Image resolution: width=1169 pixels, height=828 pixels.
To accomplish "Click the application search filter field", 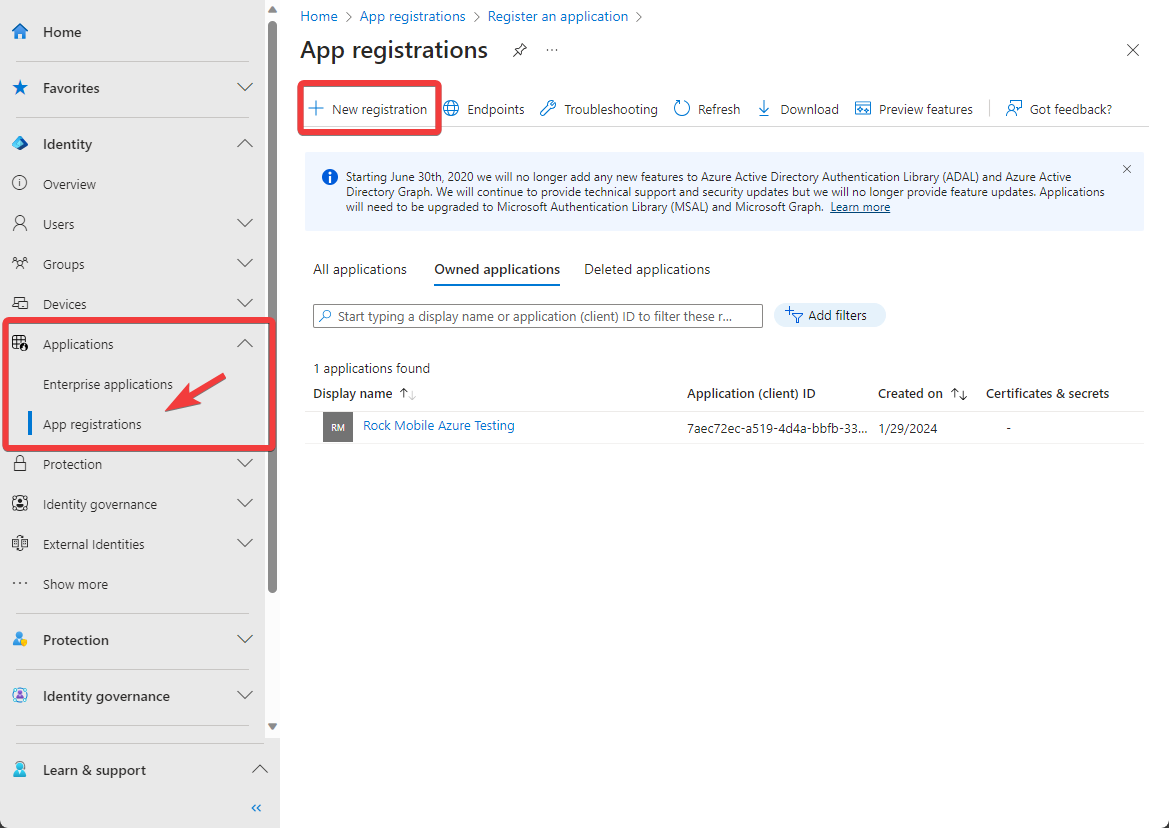I will click(538, 316).
